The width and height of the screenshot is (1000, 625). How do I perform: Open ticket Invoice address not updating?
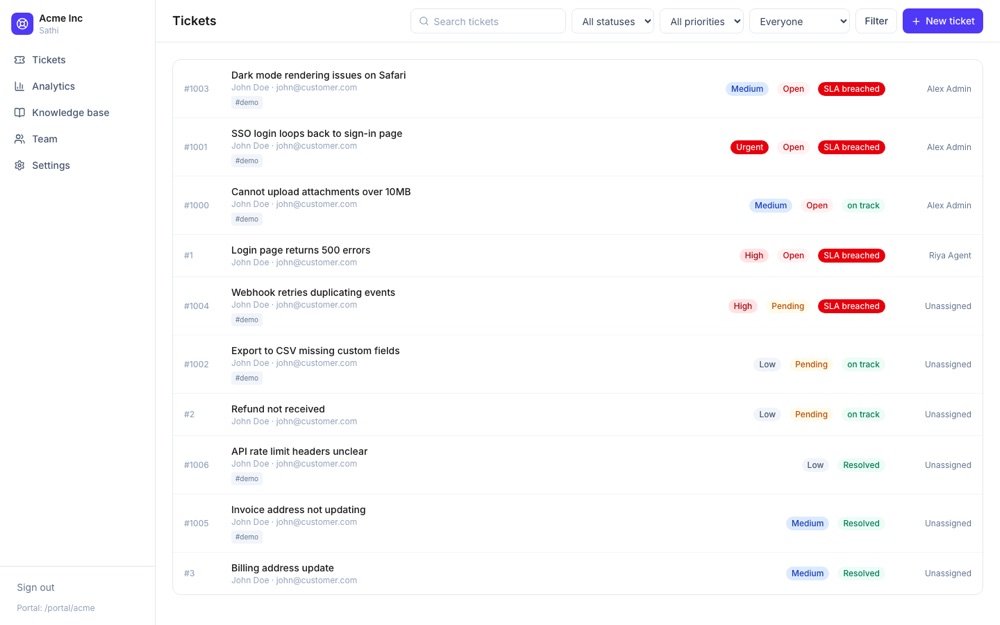click(298, 510)
